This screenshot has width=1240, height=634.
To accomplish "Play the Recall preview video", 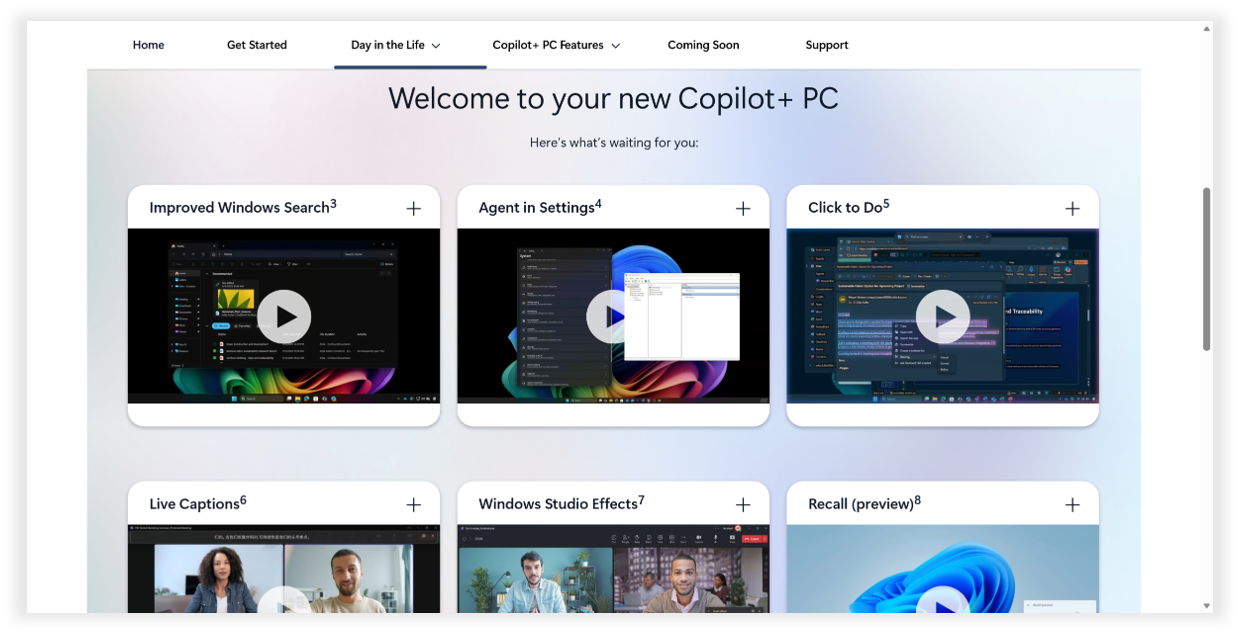I will coord(943,600).
